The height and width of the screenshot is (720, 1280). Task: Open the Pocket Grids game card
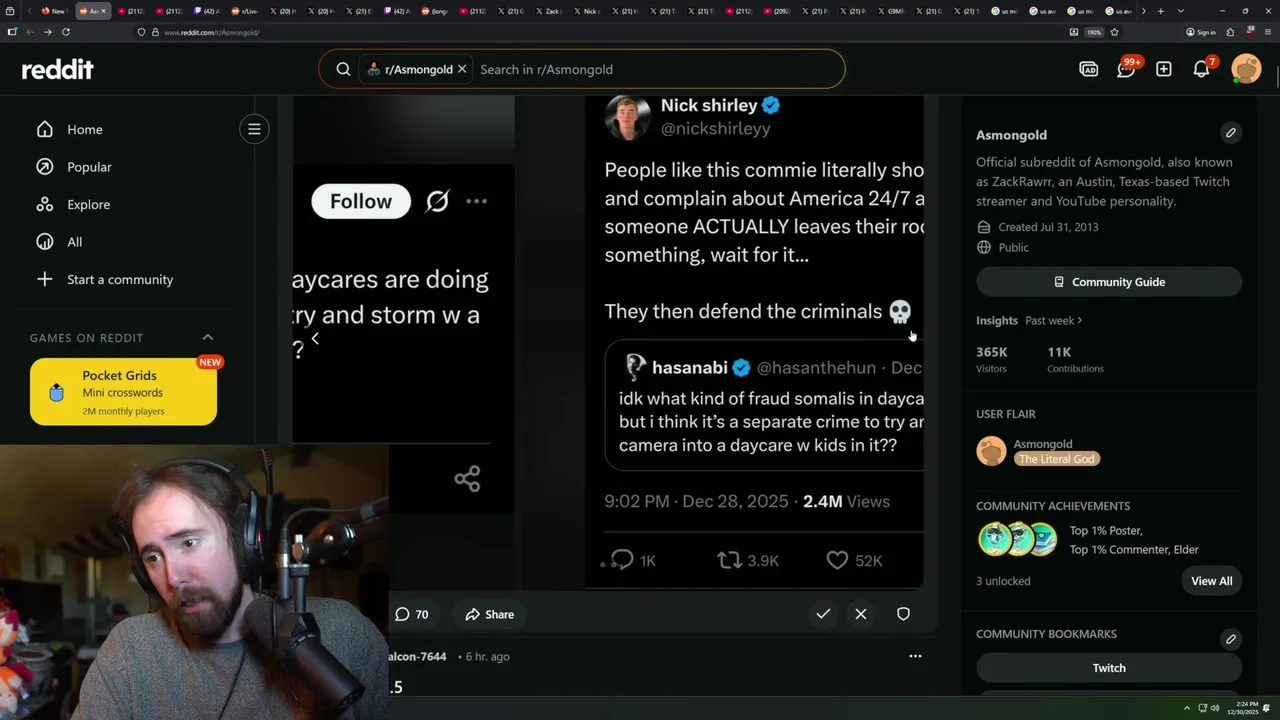tap(123, 392)
